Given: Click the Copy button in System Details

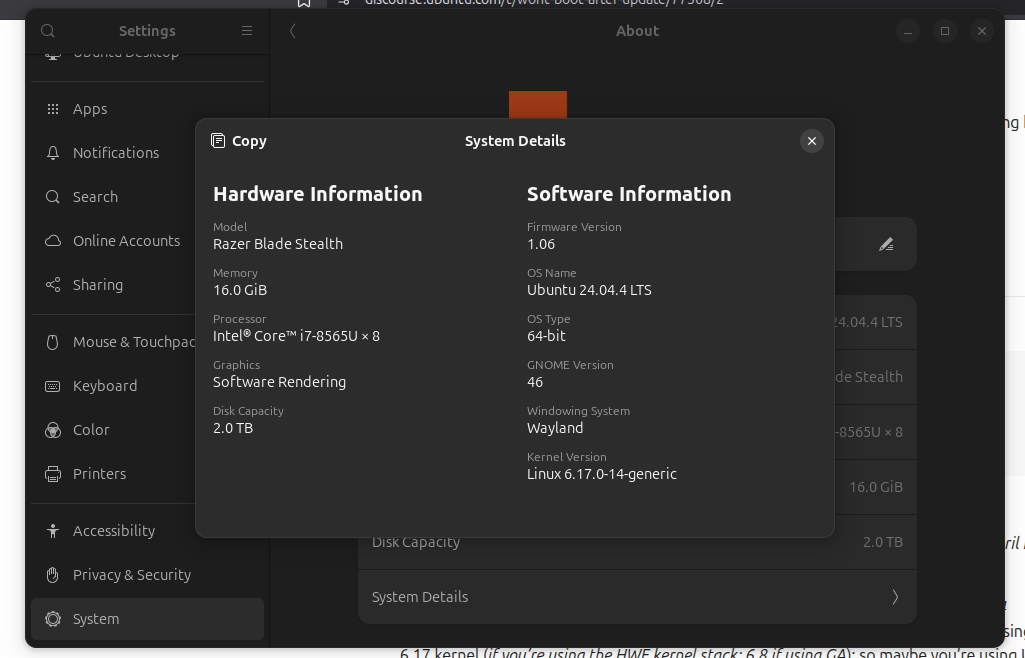Looking at the screenshot, I should click(x=239, y=141).
